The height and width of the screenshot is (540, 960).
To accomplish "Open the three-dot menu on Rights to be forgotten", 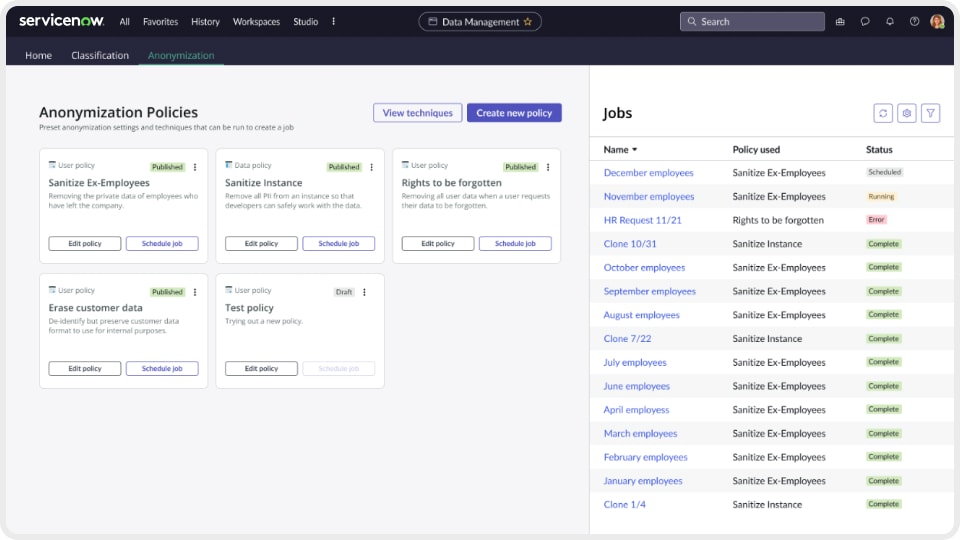I will point(548,168).
